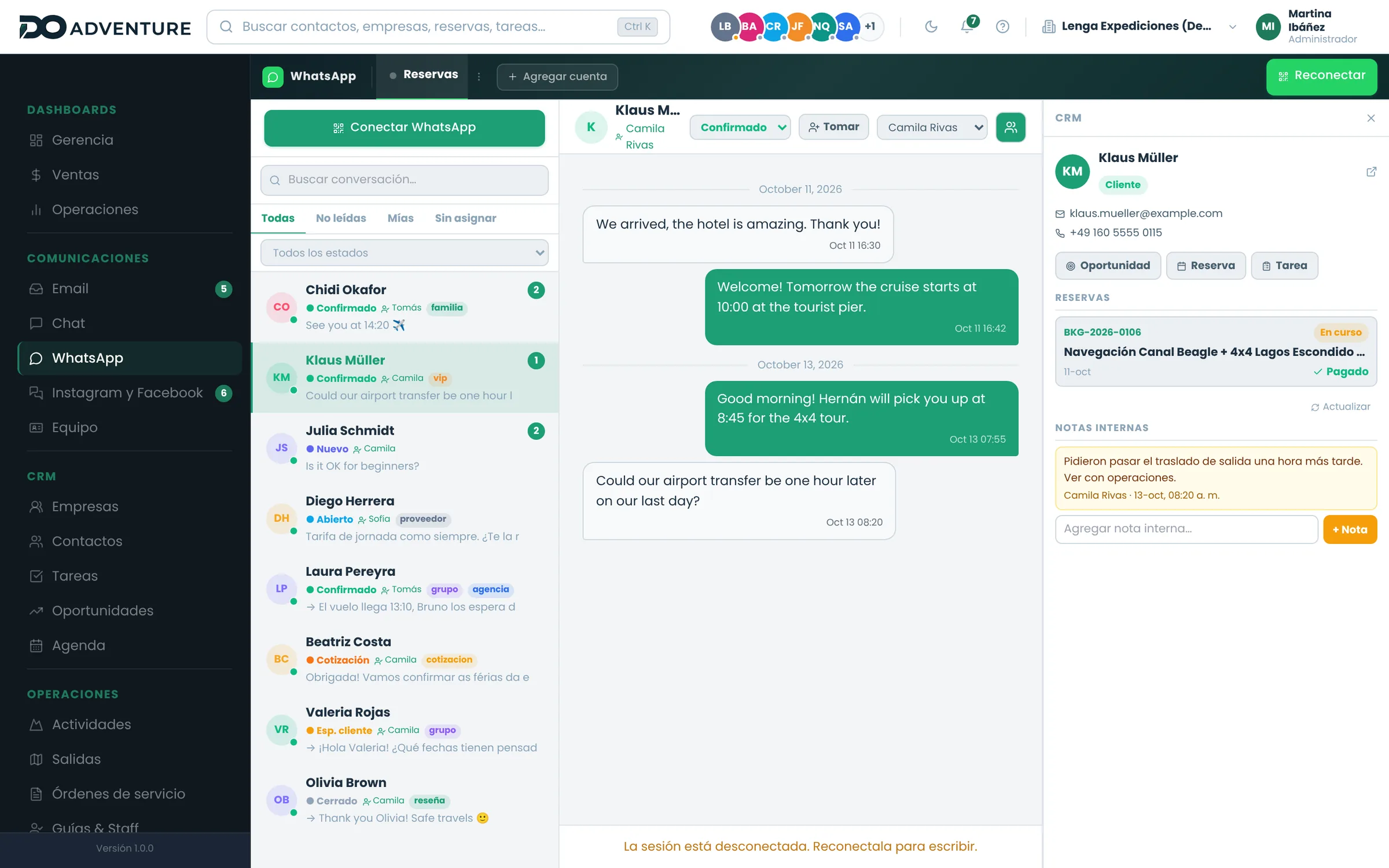This screenshot has height=868, width=1389.
Task: Select Sin asignar tab
Action: click(465, 218)
